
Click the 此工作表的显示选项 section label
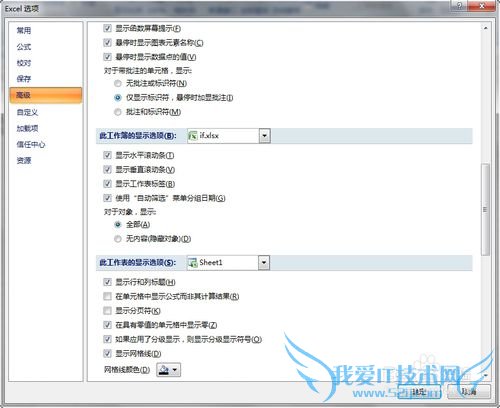pos(137,263)
